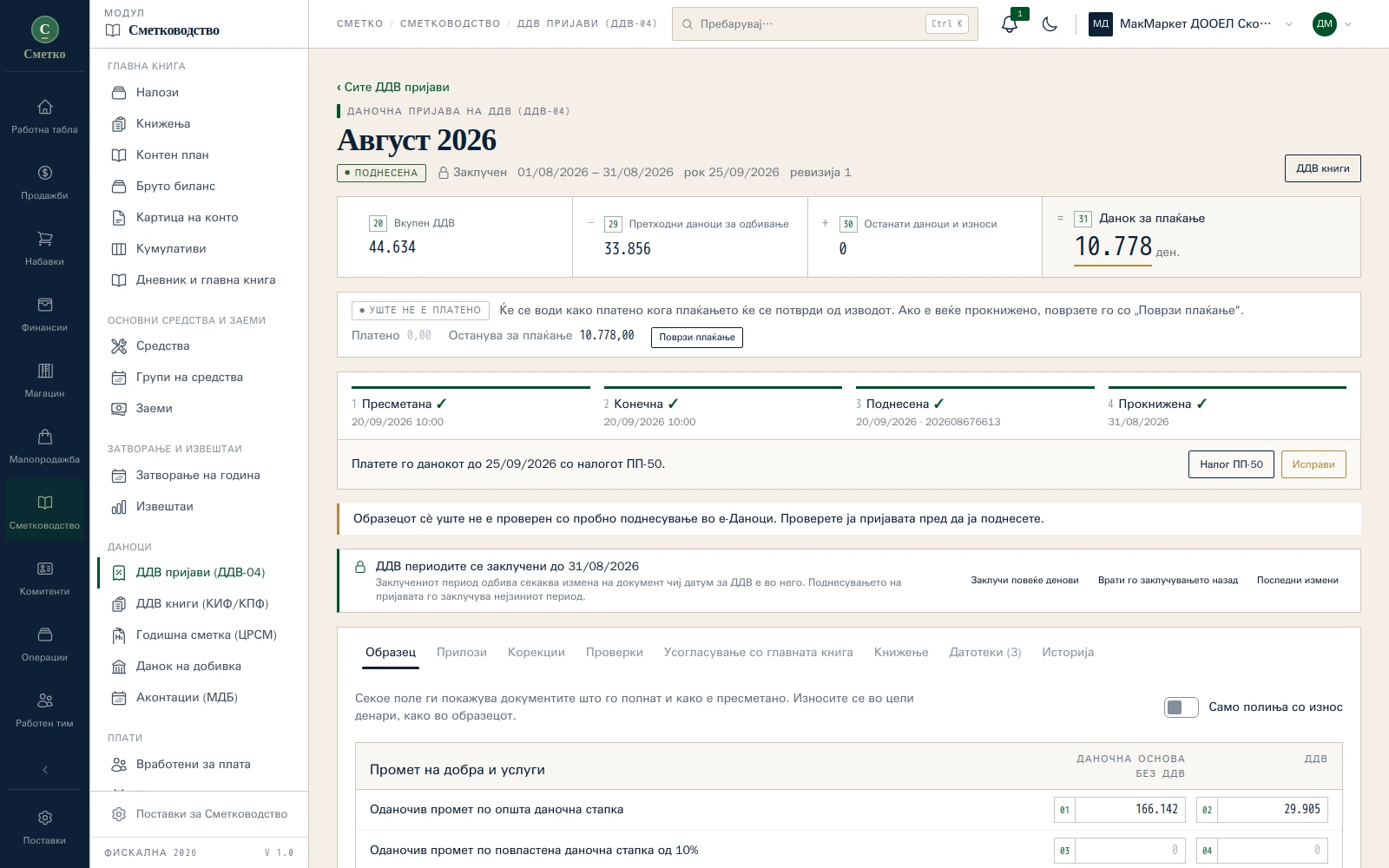Open Финансии module in the rail
Screen dimensions: 1389x868
click(44, 314)
